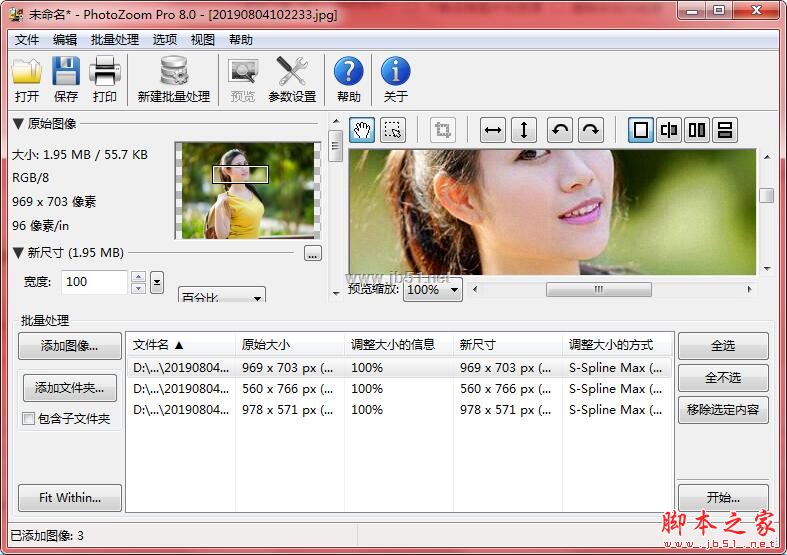
Task: Enable vertical split preview mode
Action: point(669,130)
